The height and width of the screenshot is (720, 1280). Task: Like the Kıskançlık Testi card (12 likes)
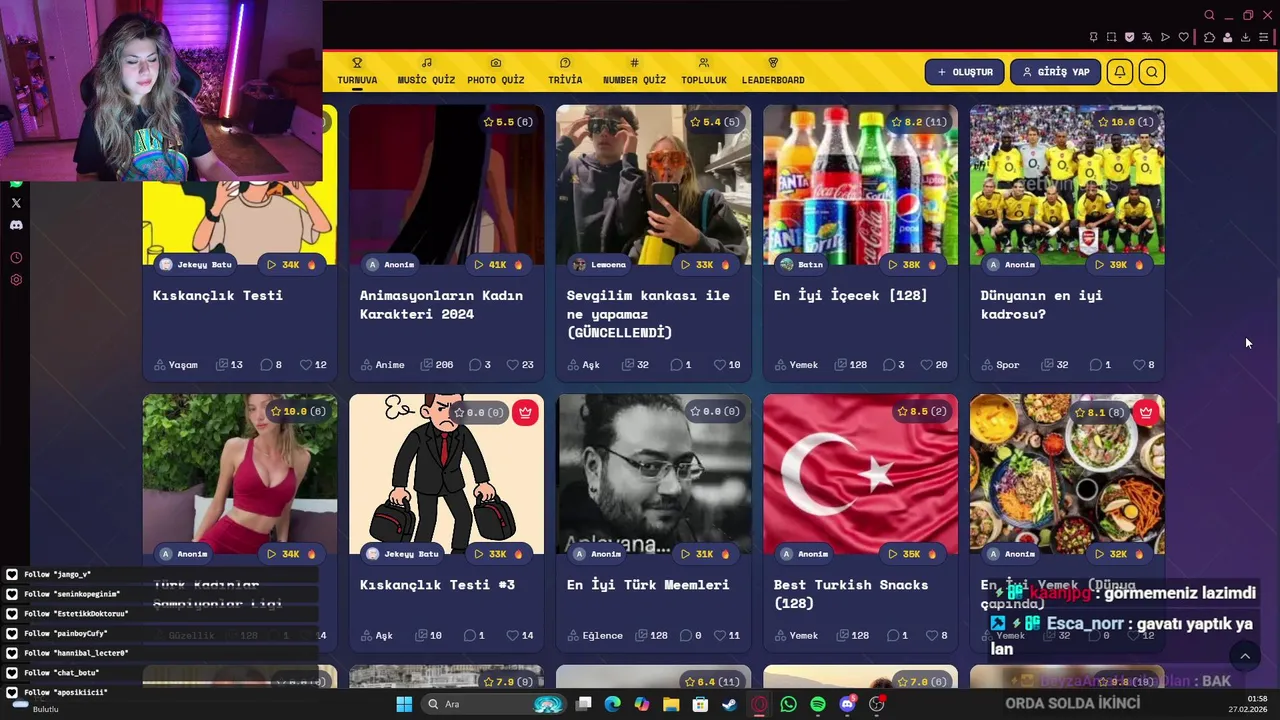click(x=314, y=365)
